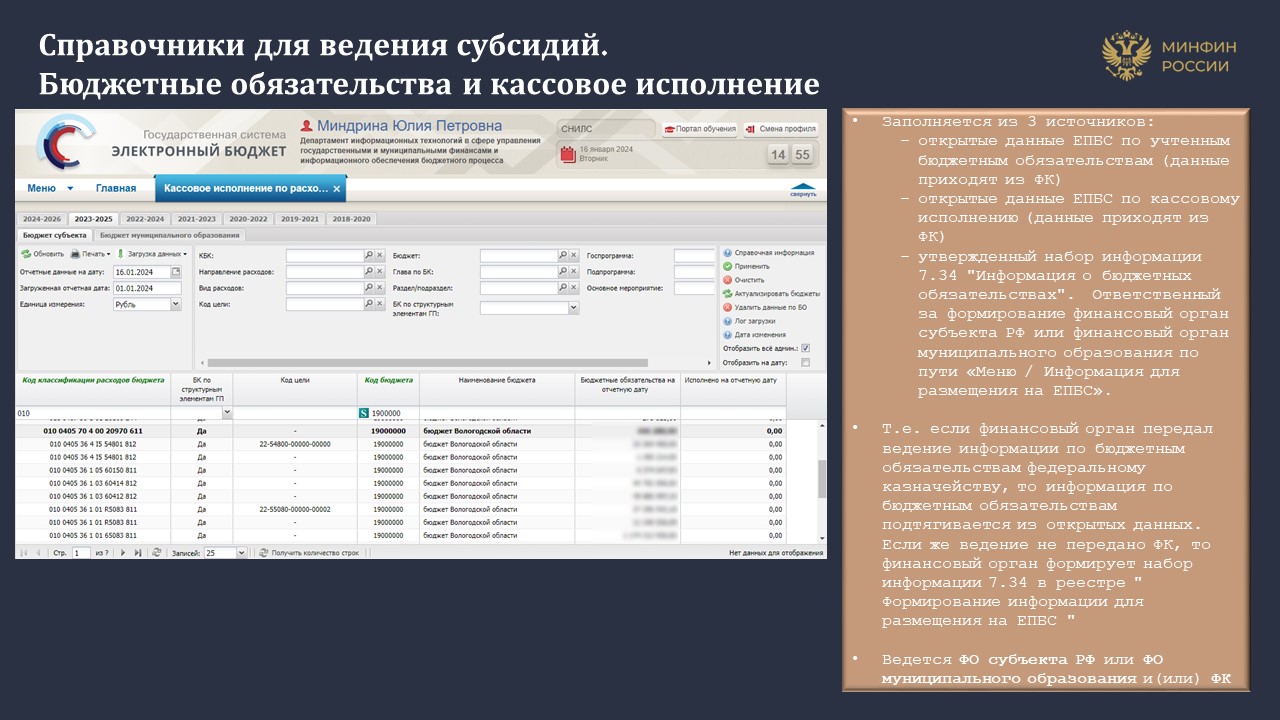Click the Портал обучения button
The height and width of the screenshot is (720, 1280).
tap(700, 129)
